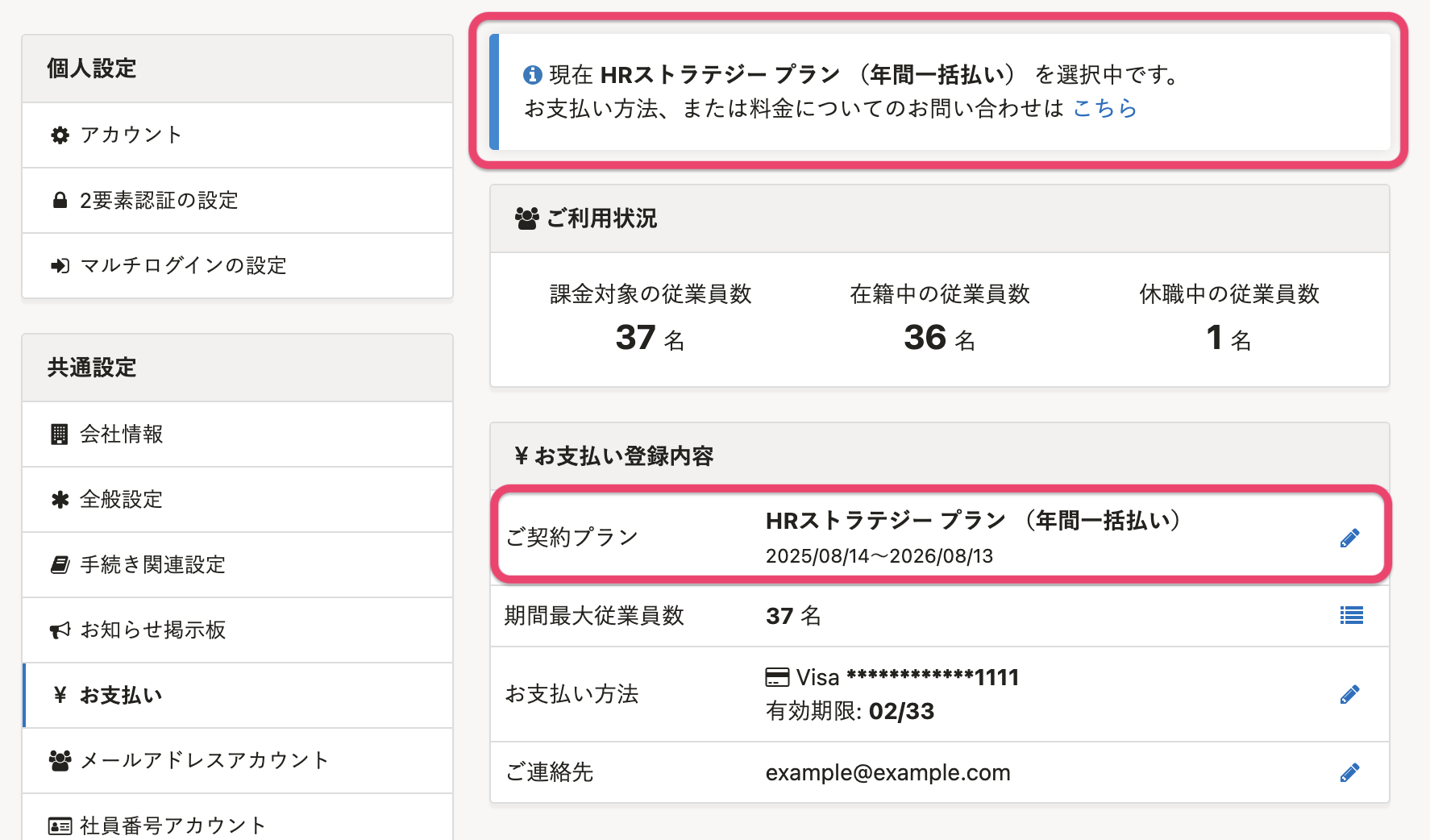This screenshot has width=1430, height=840.
Task: Select 全般設定 from 共通設定 menu
Action: [121, 500]
